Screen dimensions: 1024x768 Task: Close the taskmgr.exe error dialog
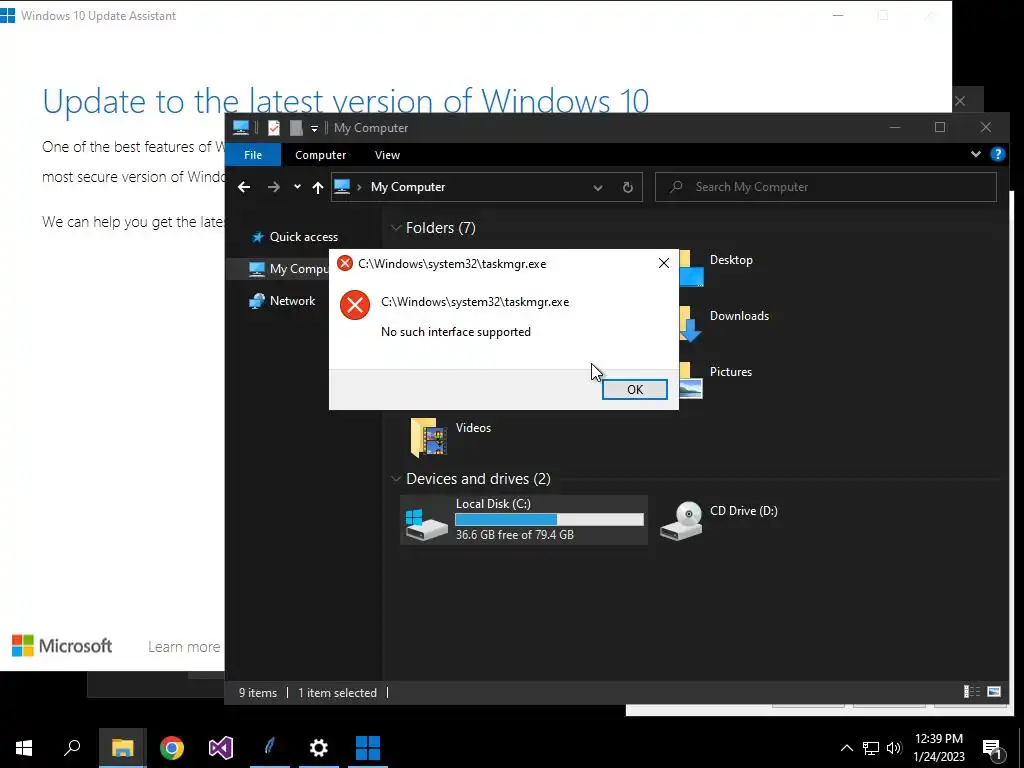tap(664, 263)
